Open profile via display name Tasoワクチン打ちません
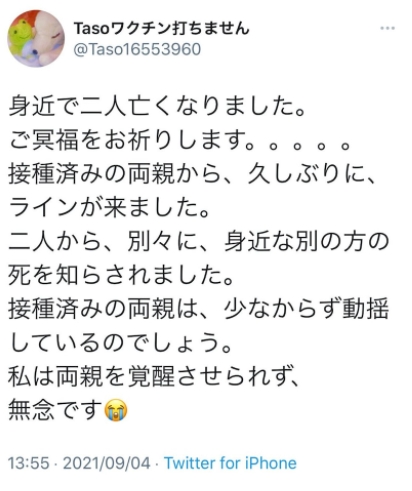 click(161, 28)
